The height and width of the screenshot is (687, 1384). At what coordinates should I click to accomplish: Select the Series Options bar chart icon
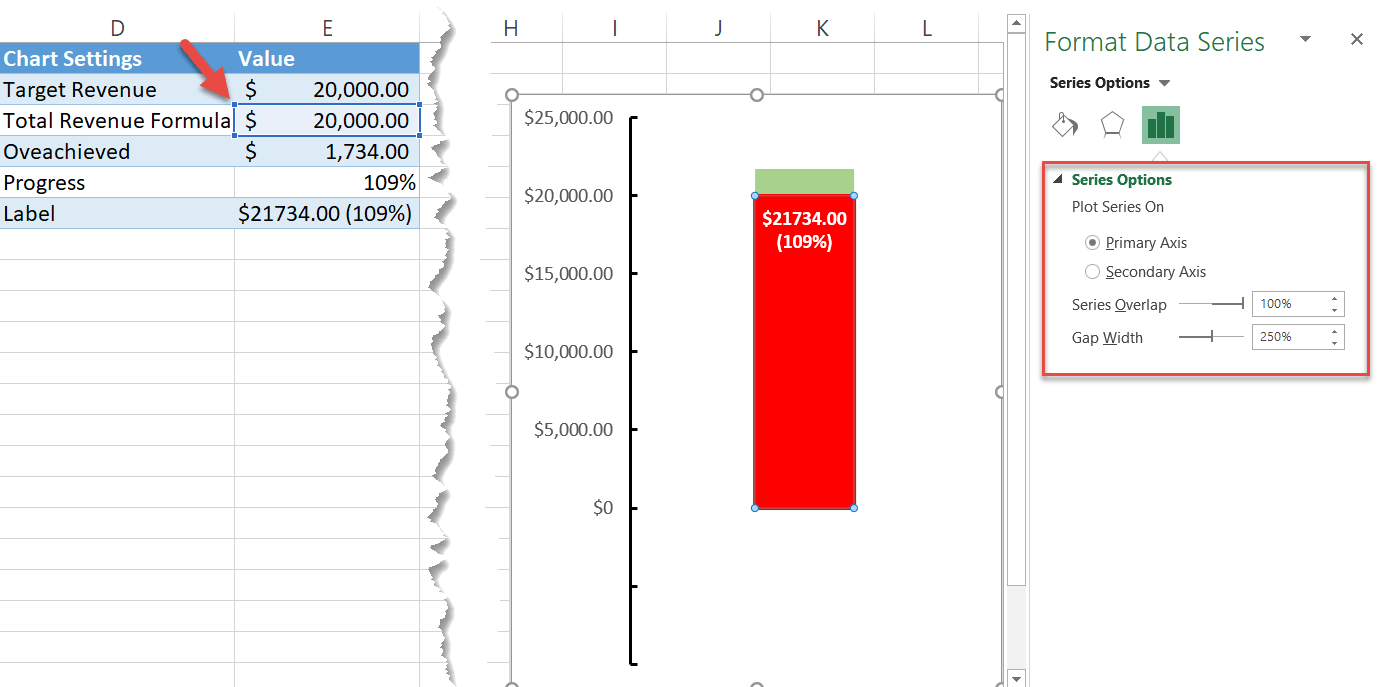(x=1160, y=125)
